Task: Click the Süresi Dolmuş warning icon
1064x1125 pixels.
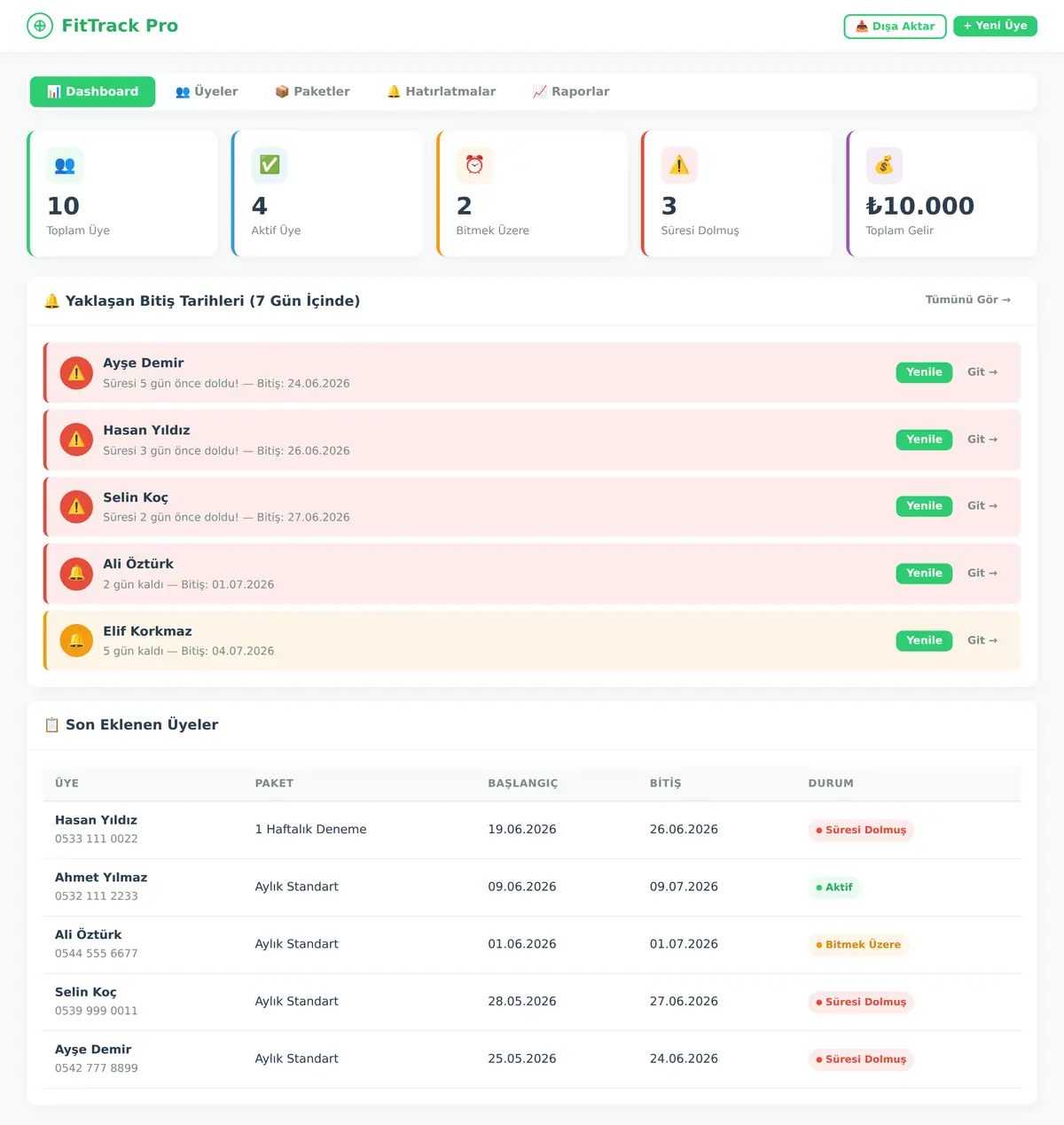Action: coord(679,165)
